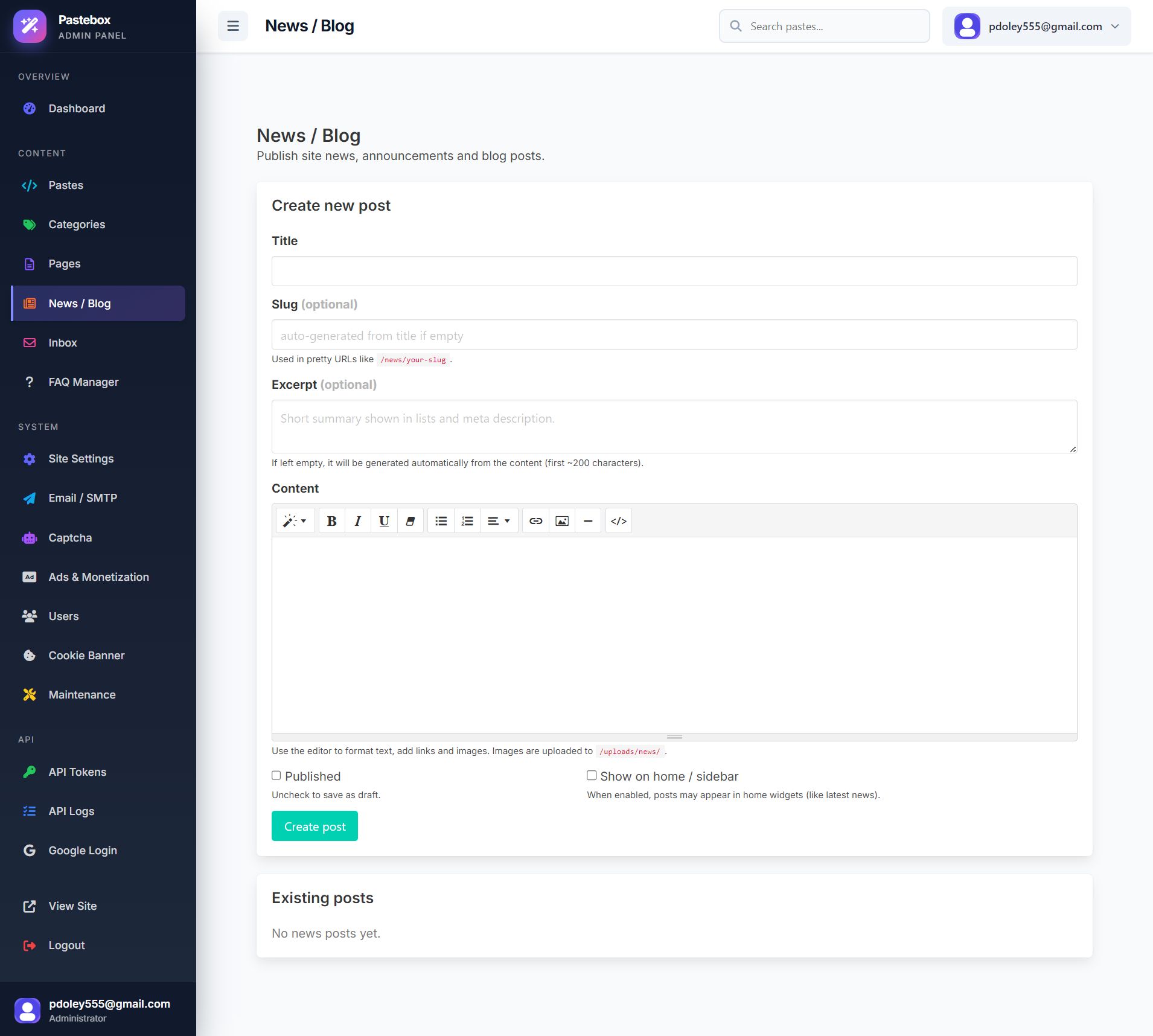The image size is (1153, 1036).
Task: Toggle the sidebar with the hamburger button
Action: (x=233, y=26)
